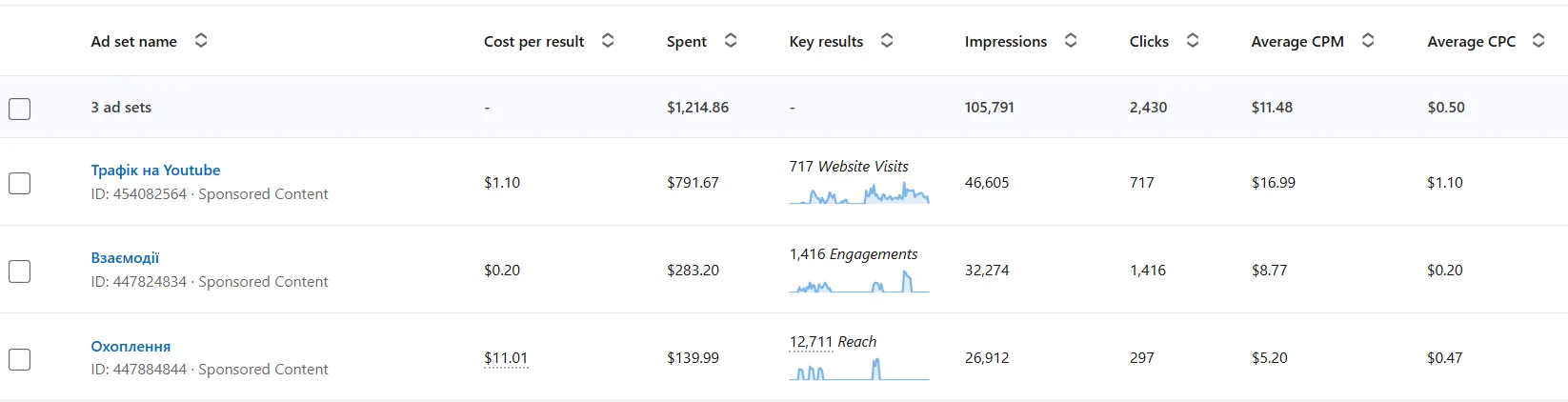Click Clicks column sort icon
The height and width of the screenshot is (402, 1568).
1193,41
